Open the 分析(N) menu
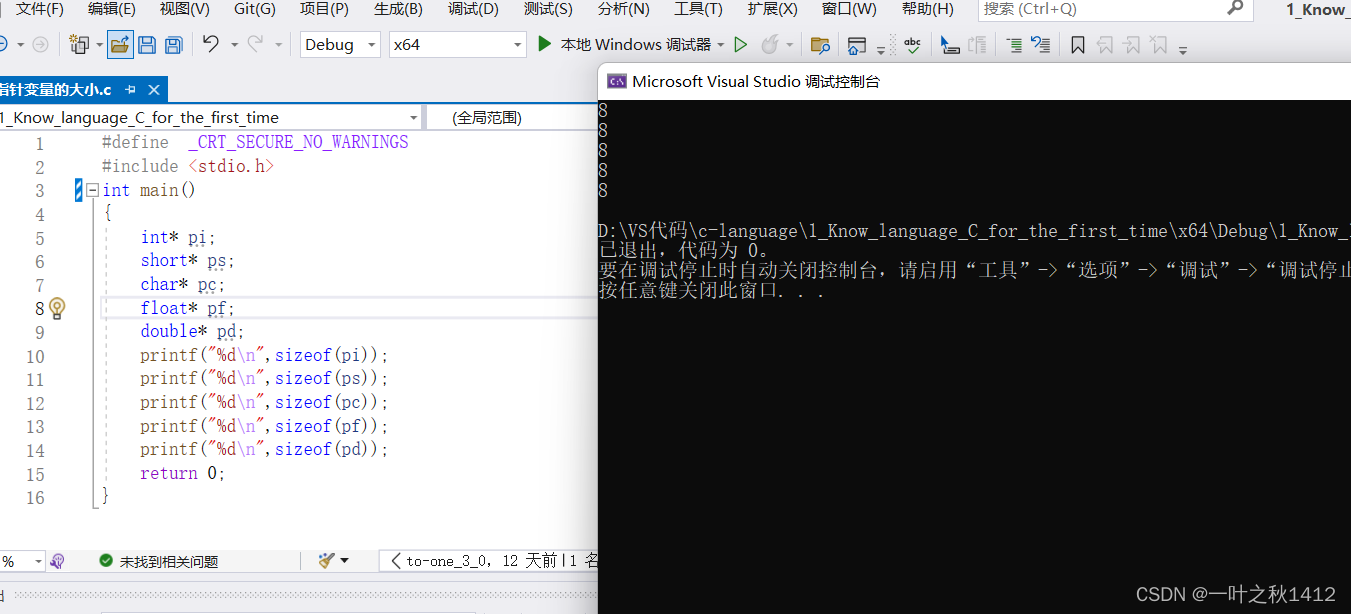This screenshot has width=1351, height=614. pyautogui.click(x=623, y=9)
